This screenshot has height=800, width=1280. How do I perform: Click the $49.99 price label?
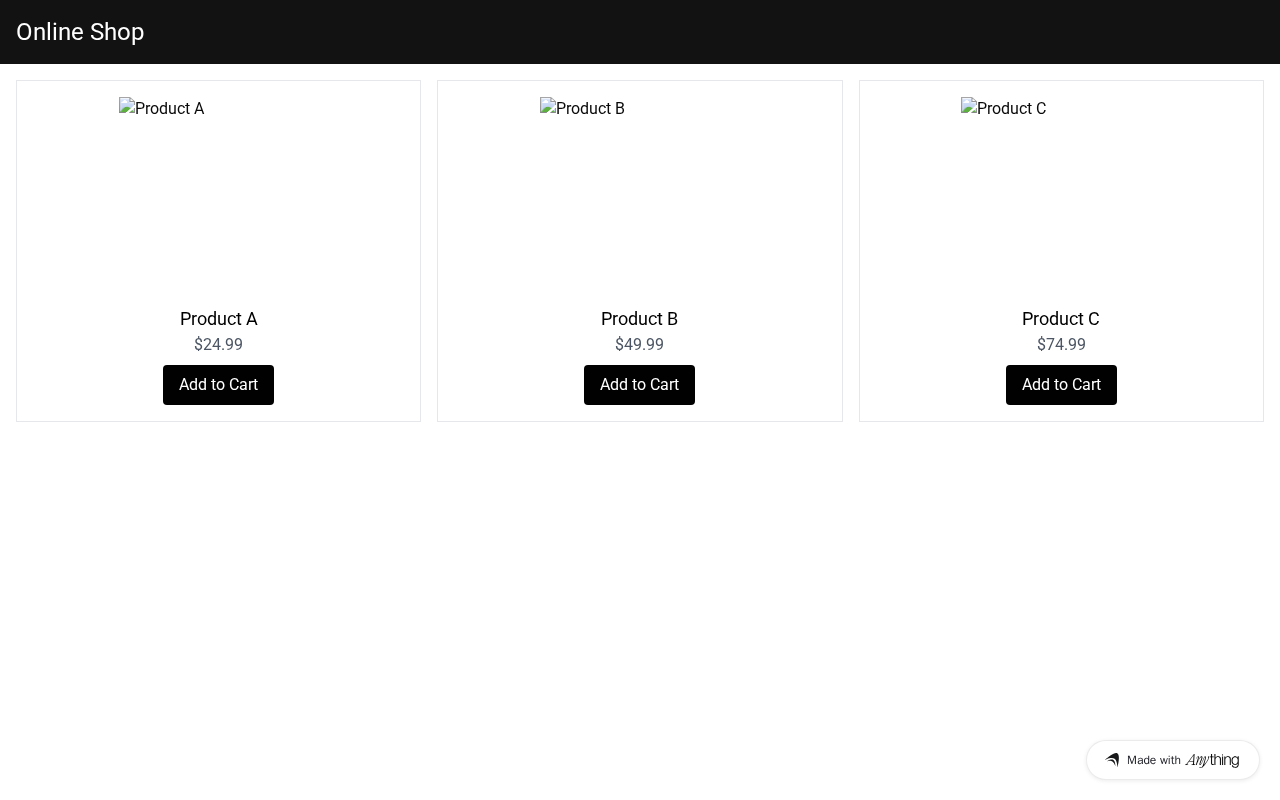(x=639, y=345)
